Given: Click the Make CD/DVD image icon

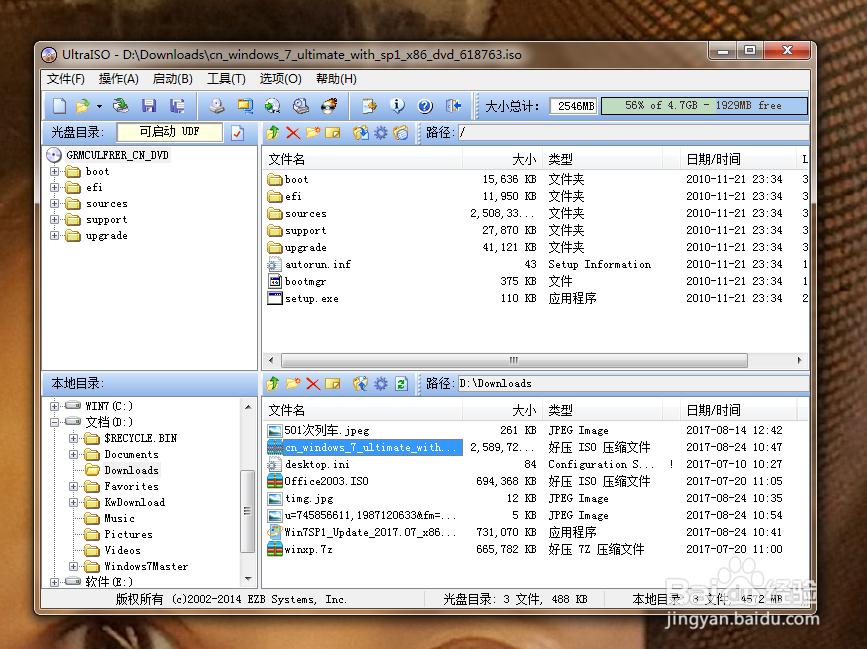Looking at the screenshot, I should tap(216, 106).
